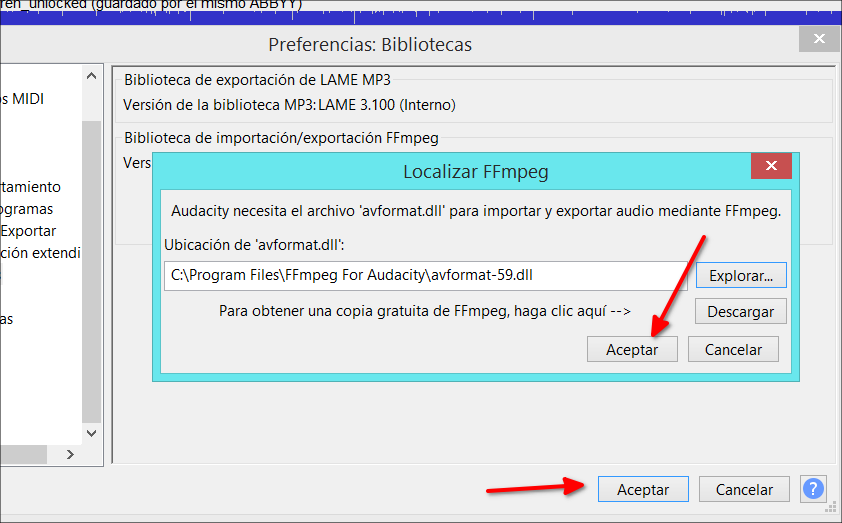842x523 pixels.
Task: Click Descargar to get FFmpeg
Action: tap(741, 311)
